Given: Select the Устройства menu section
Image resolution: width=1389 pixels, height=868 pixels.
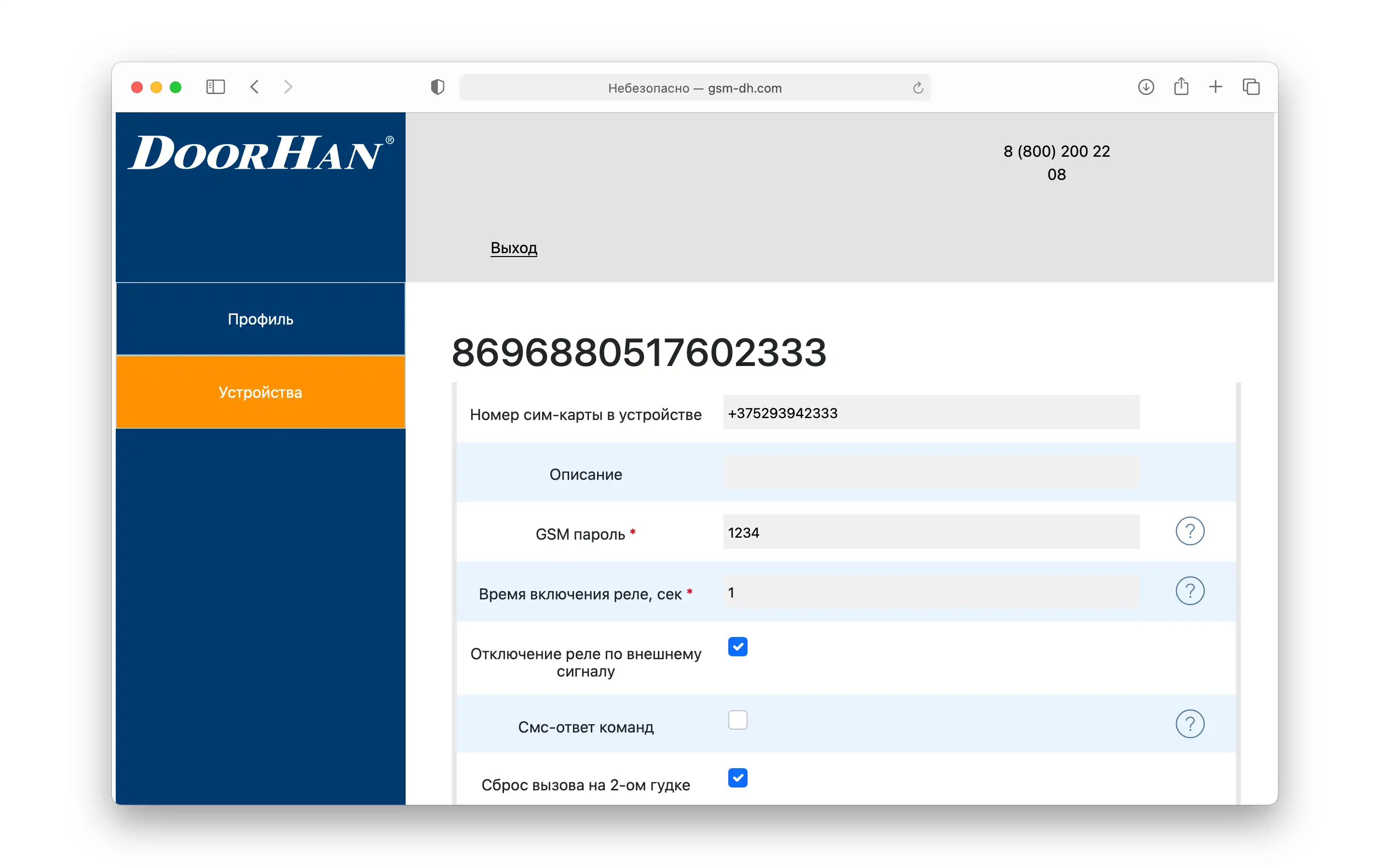Looking at the screenshot, I should point(260,392).
